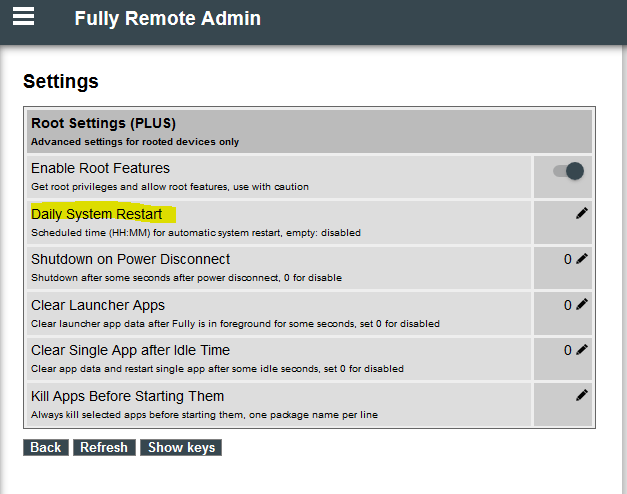Click the Settings page heading
The height and width of the screenshot is (494, 627).
(x=61, y=82)
